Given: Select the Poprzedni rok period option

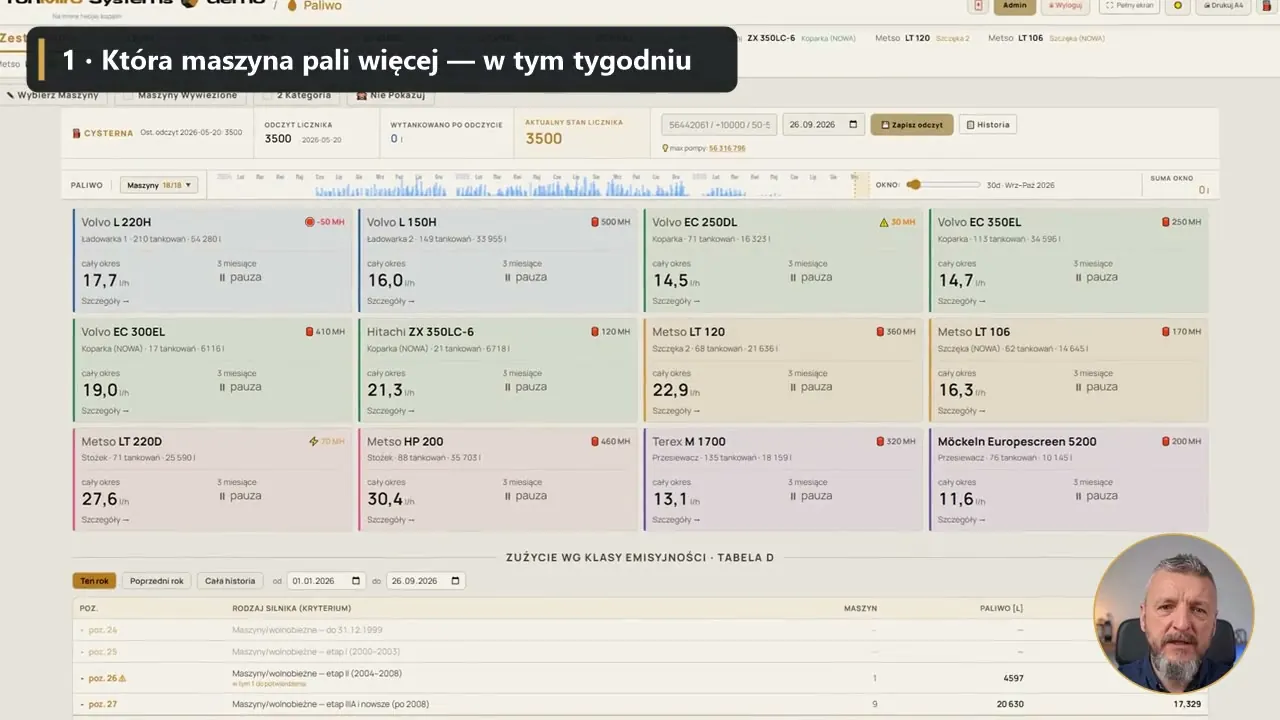Looking at the screenshot, I should 157,581.
